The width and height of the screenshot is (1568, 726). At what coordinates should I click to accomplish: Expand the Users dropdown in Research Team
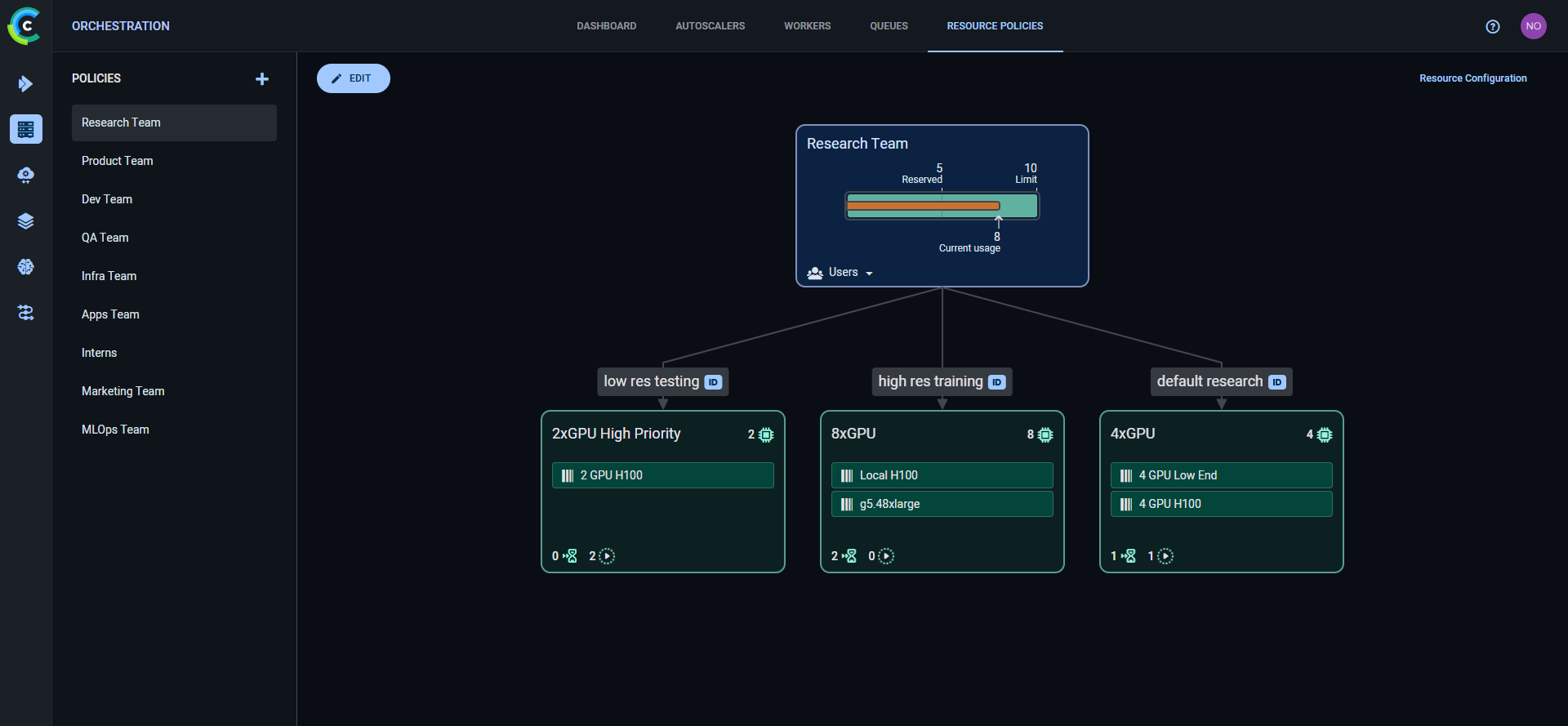pos(840,273)
